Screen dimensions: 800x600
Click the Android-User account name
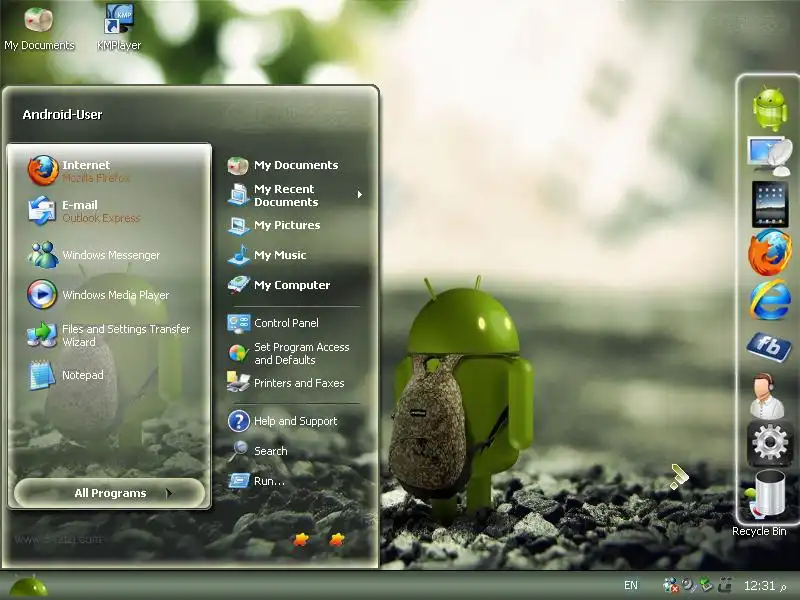62,115
